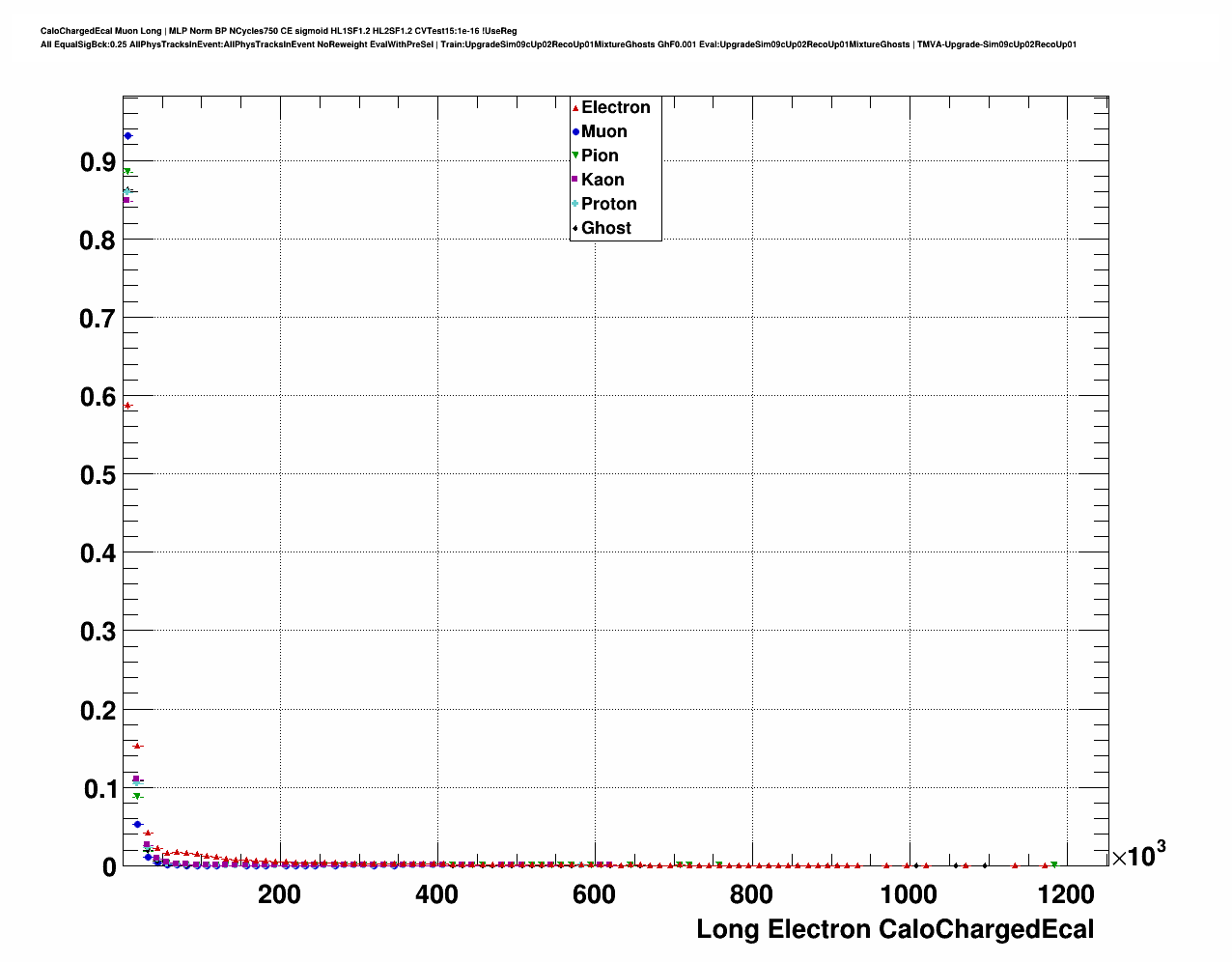Click the 0.9 y-axis tick label
This screenshot has height=962, width=1232.
98,162
